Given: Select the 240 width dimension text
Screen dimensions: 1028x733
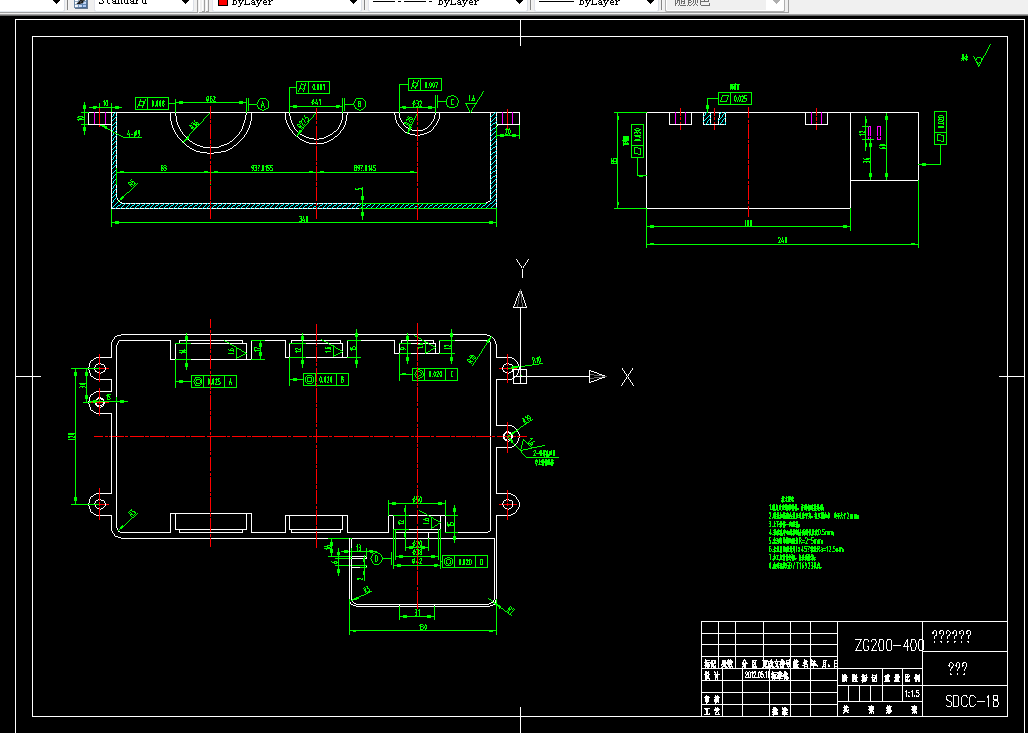Looking at the screenshot, I should coord(782,241).
